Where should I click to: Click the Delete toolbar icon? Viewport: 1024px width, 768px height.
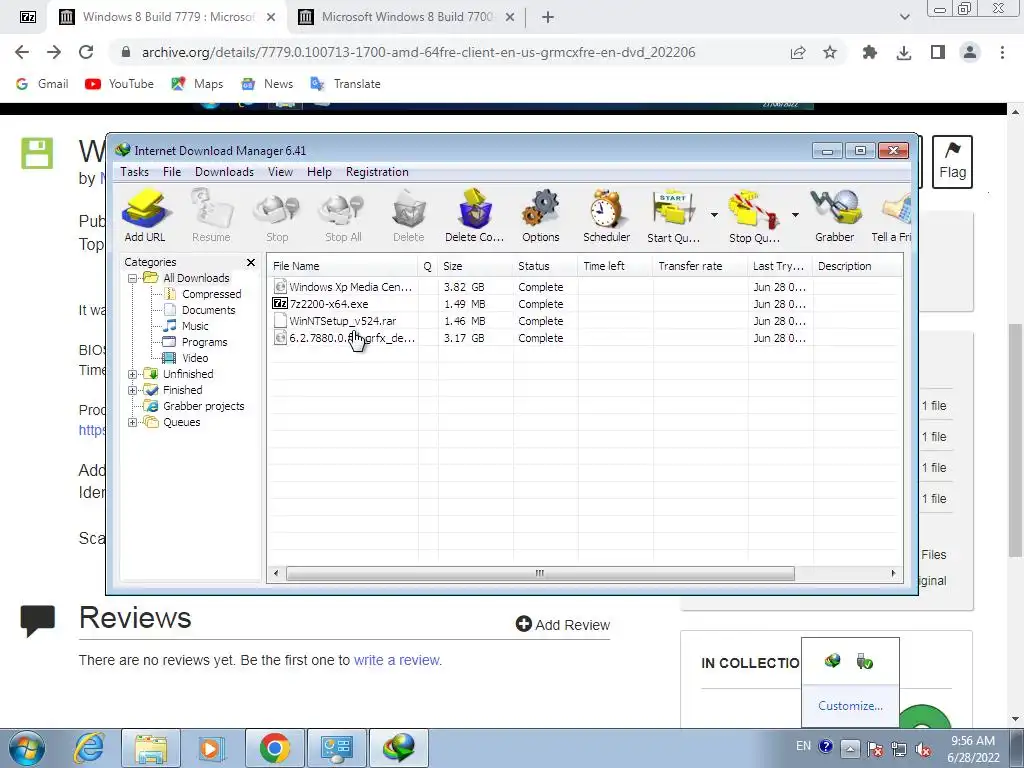click(409, 216)
